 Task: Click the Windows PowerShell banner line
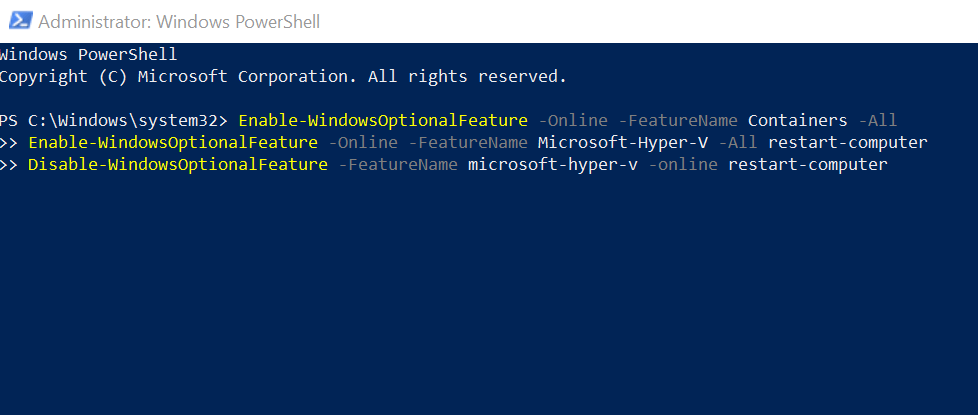[x=89, y=54]
